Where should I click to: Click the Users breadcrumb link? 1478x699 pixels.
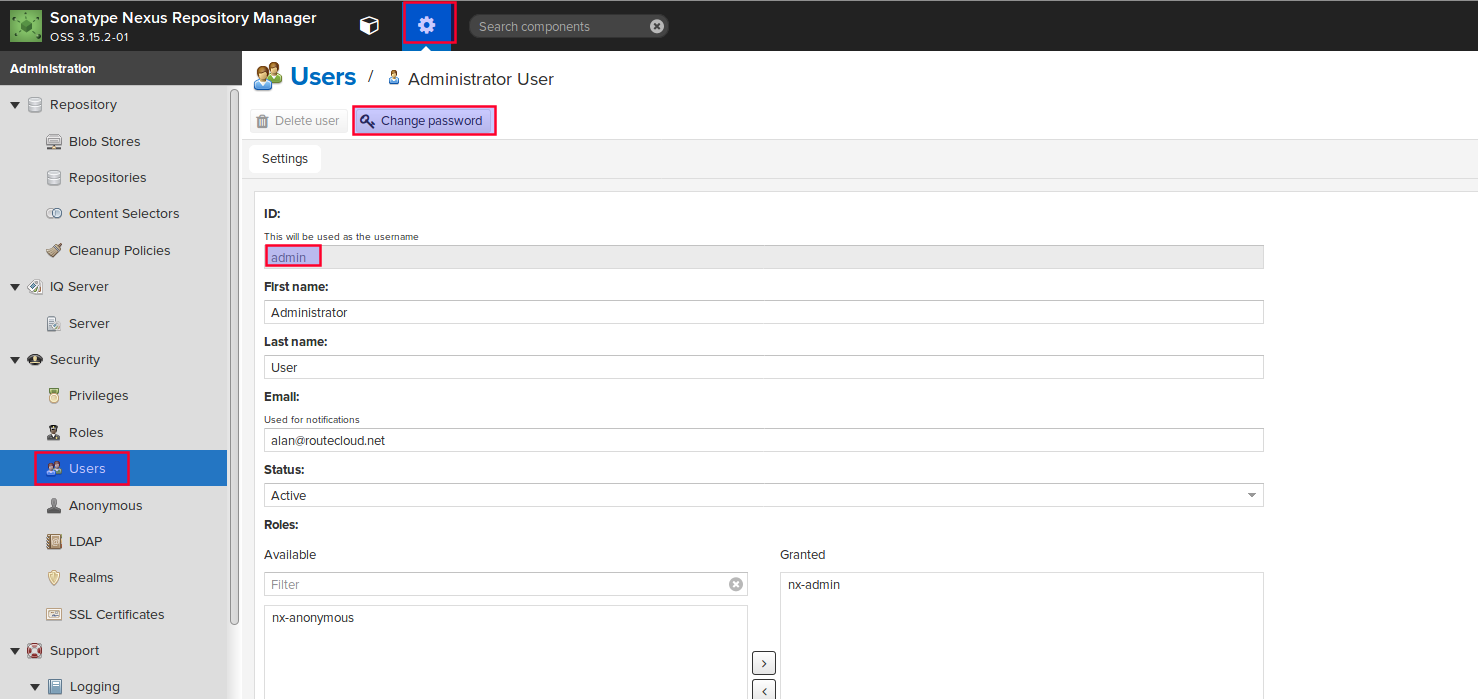coord(323,77)
